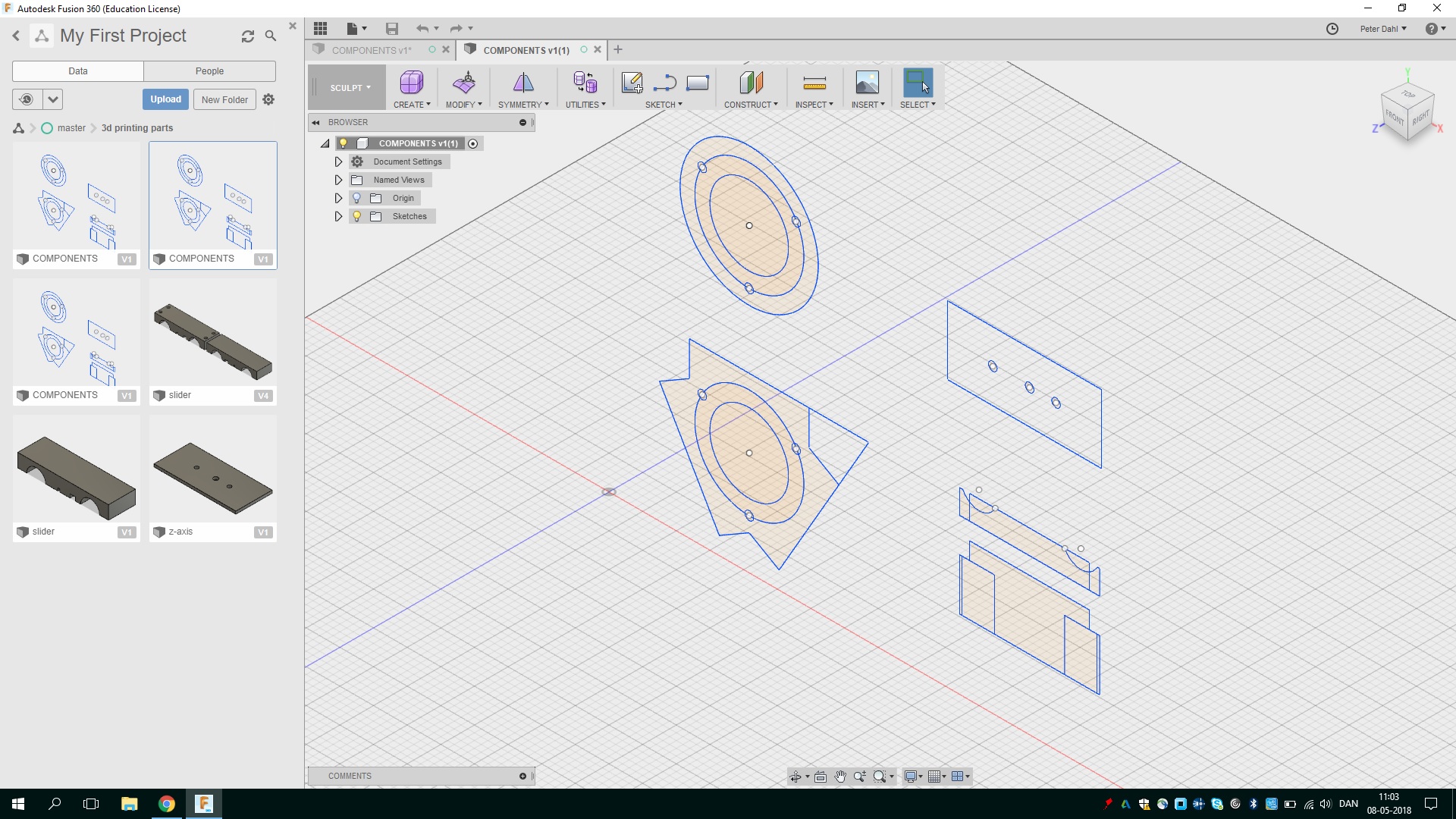Expand the Named Views tree node
Screen dimensions: 1456x819
point(338,180)
